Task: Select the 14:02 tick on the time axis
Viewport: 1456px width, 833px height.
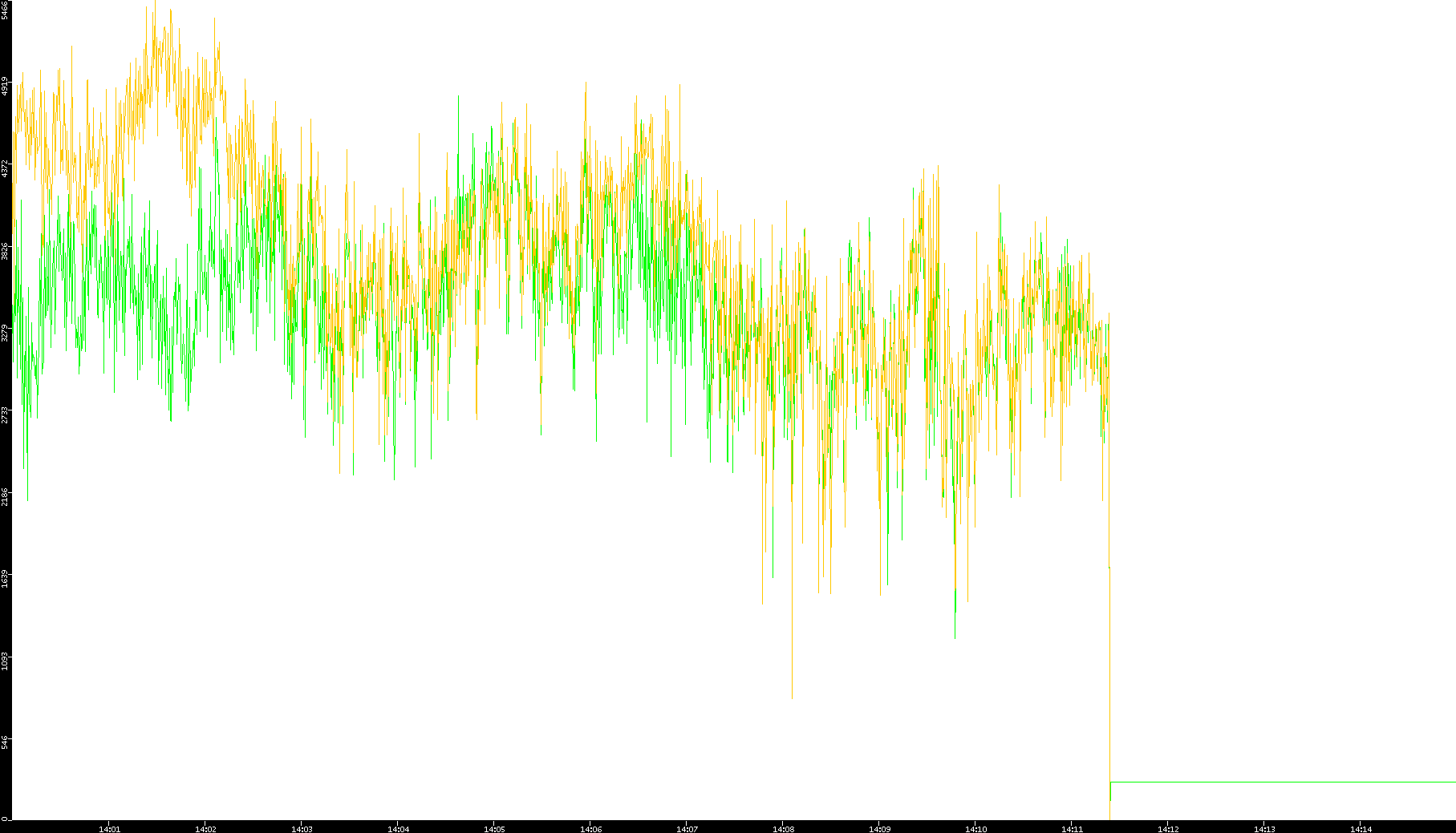Action: point(205,829)
